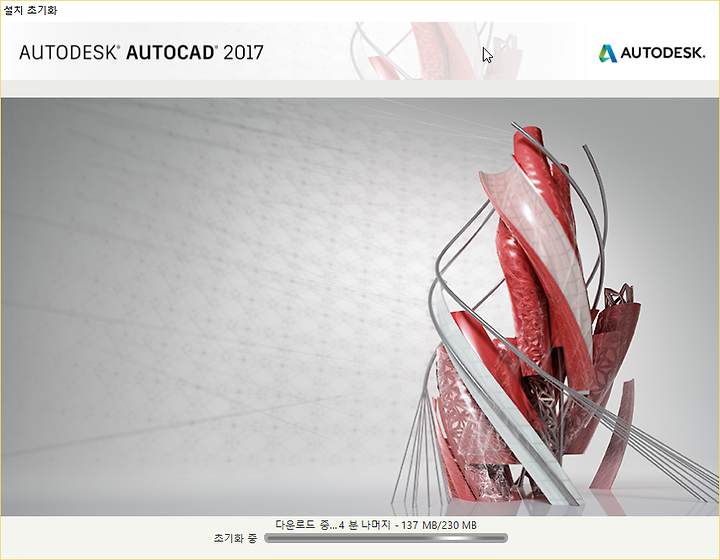The width and height of the screenshot is (720, 560).
Task: Click the Autodesk logo icon at top right
Action: click(x=608, y=53)
